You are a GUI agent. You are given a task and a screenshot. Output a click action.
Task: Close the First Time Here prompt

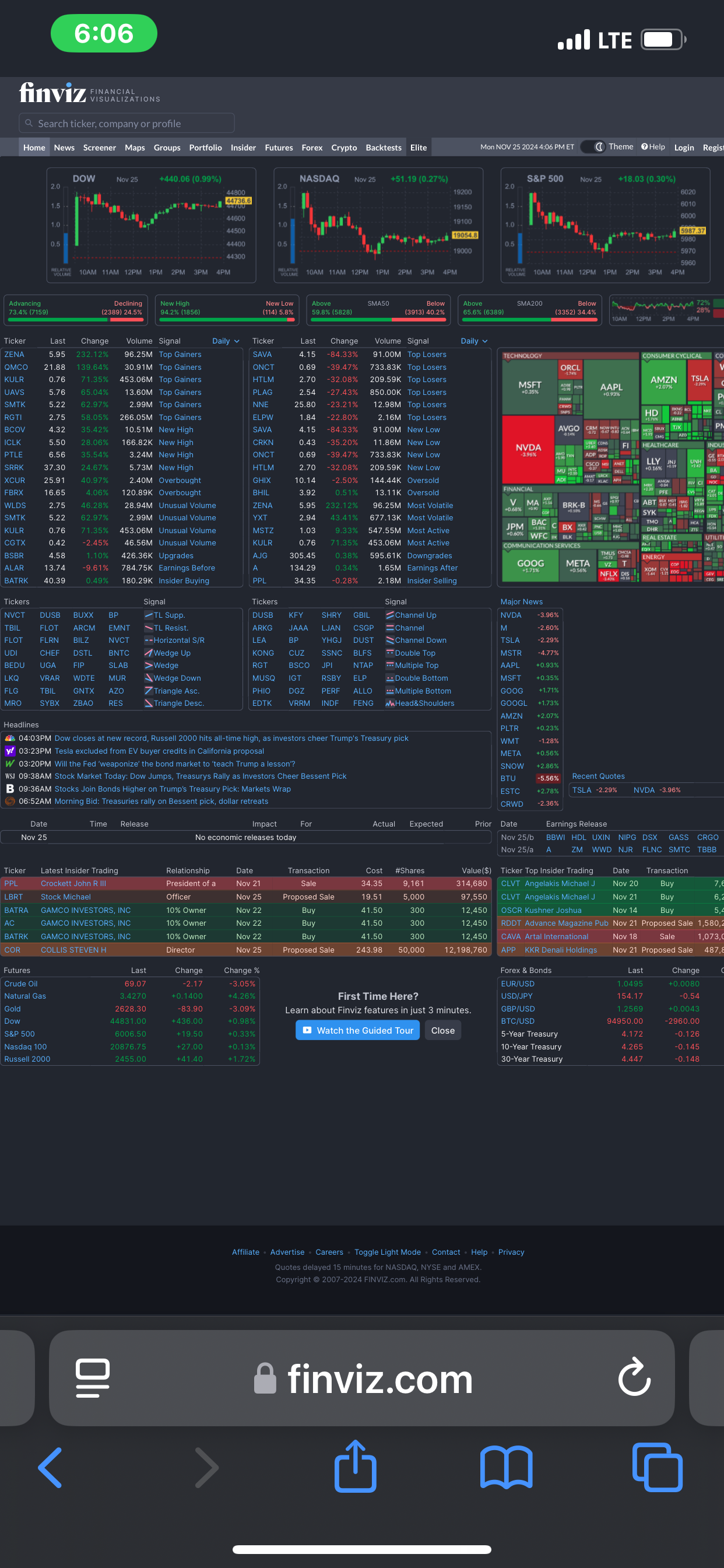[x=443, y=1031]
